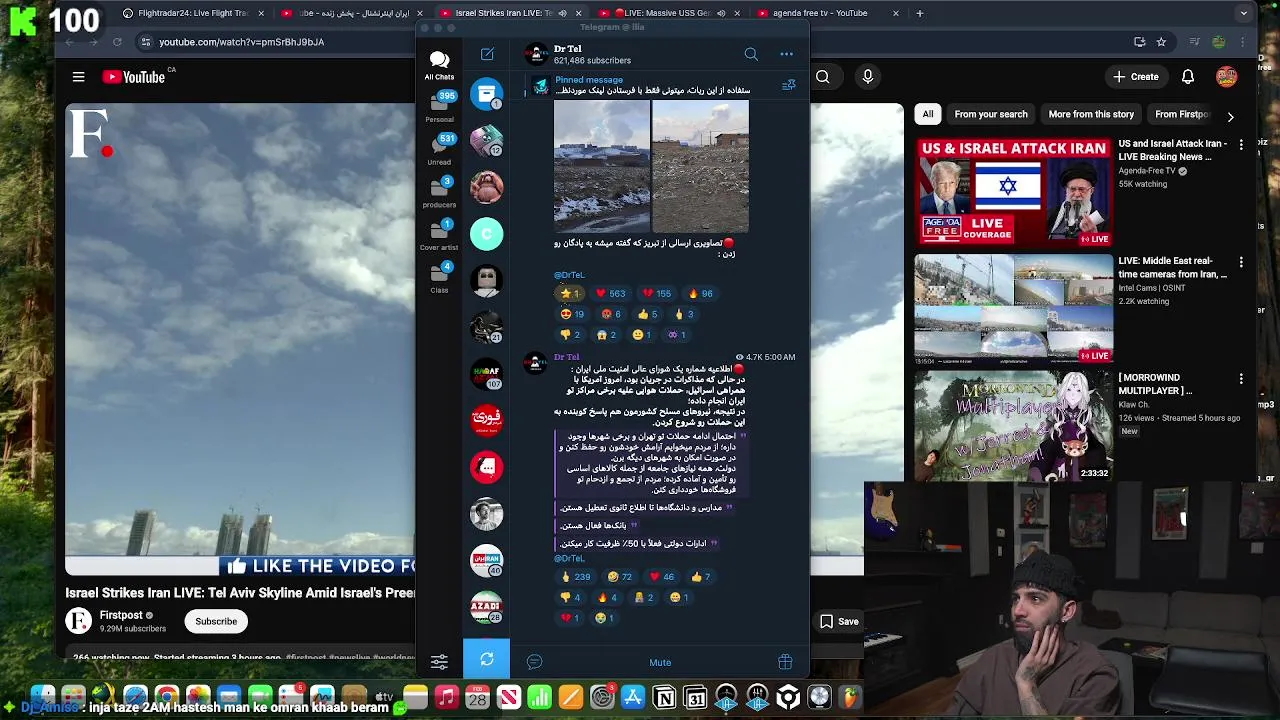
Task: Select the All filter chip
Action: point(928,114)
